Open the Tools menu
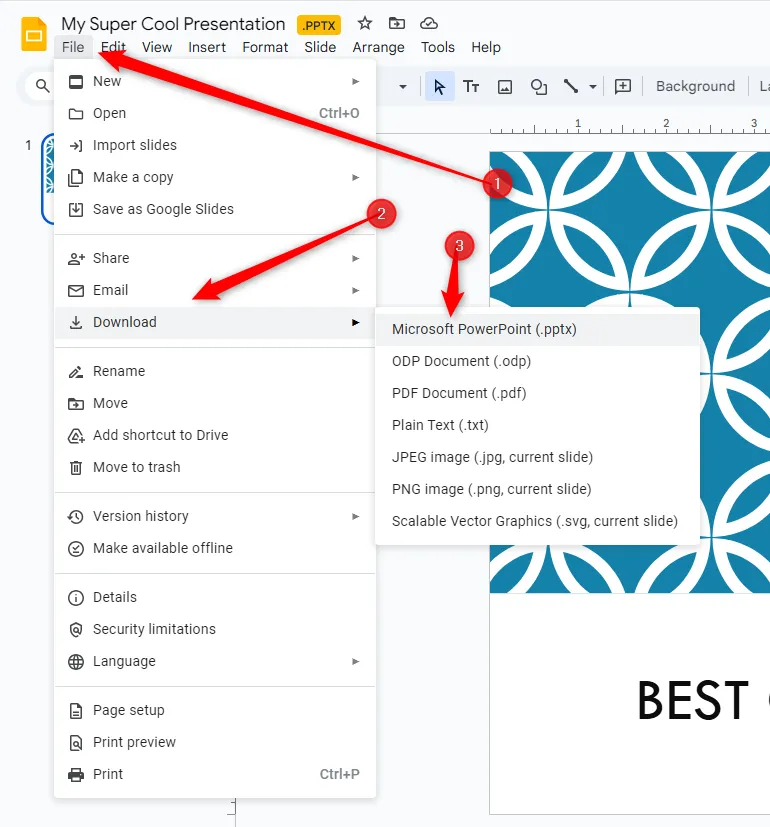The width and height of the screenshot is (770, 827). pyautogui.click(x=438, y=47)
